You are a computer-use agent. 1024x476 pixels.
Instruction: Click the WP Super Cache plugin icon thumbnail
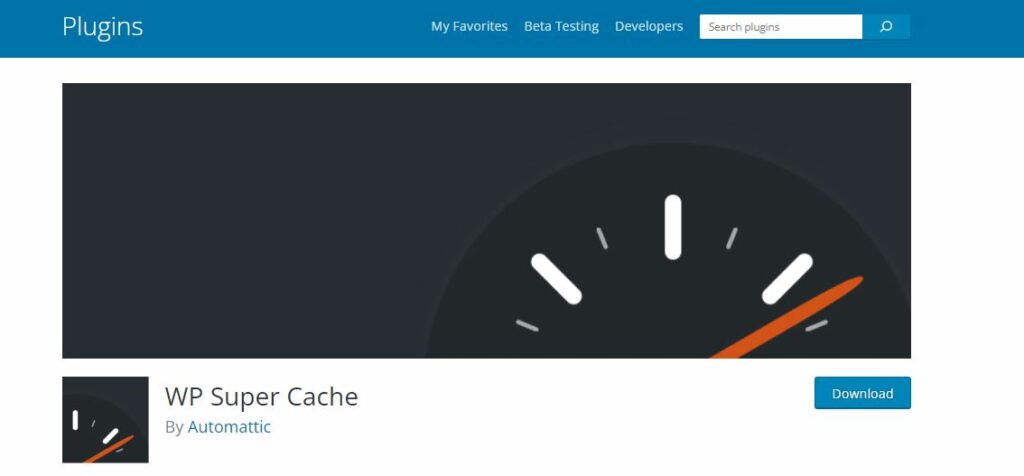coord(105,420)
